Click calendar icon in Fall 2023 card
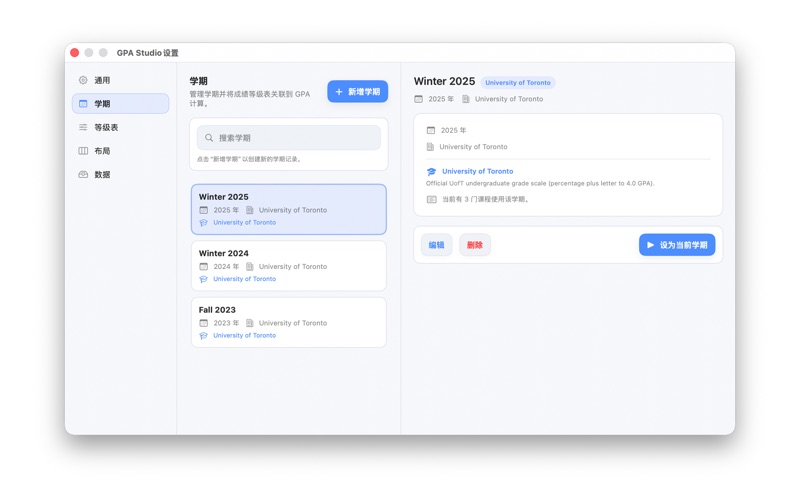This screenshot has height=500, width=800. click(x=204, y=323)
